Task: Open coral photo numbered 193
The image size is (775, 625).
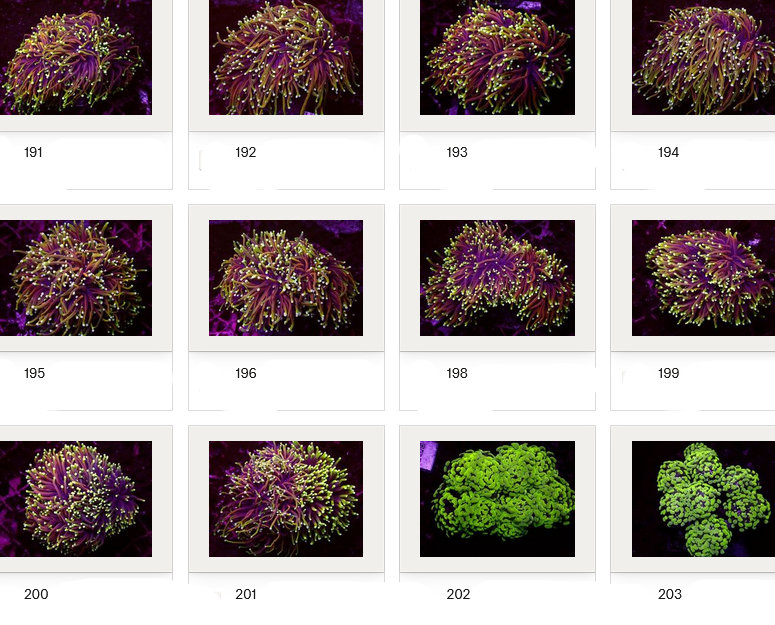Action: coord(497,57)
